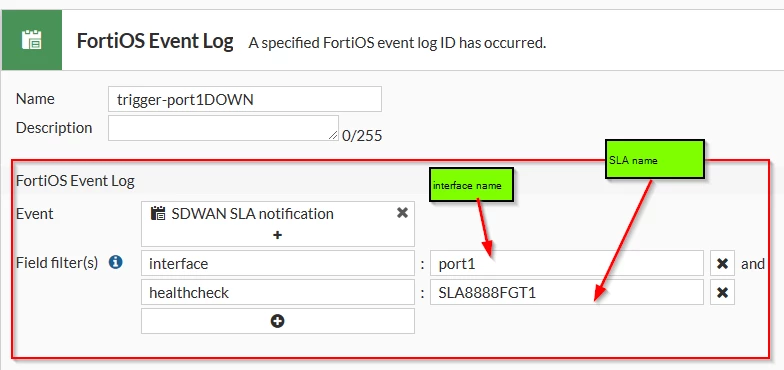Click the interface filter field name box
This screenshot has width=784, height=370.
click(x=278, y=264)
